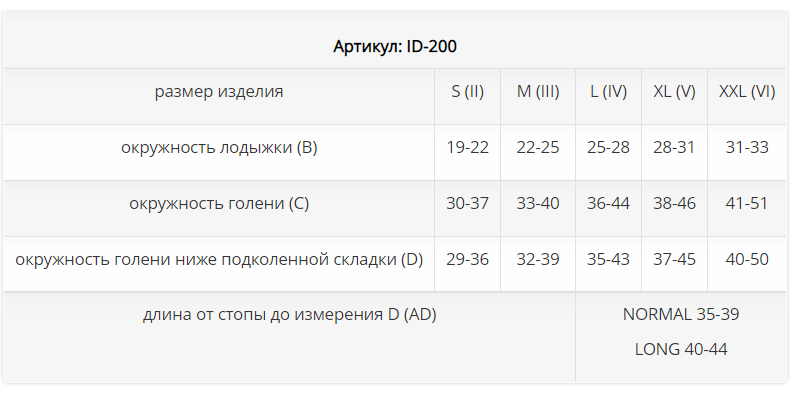Click the длина от стопы (AD) label
This screenshot has width=794, height=397.
289,314
